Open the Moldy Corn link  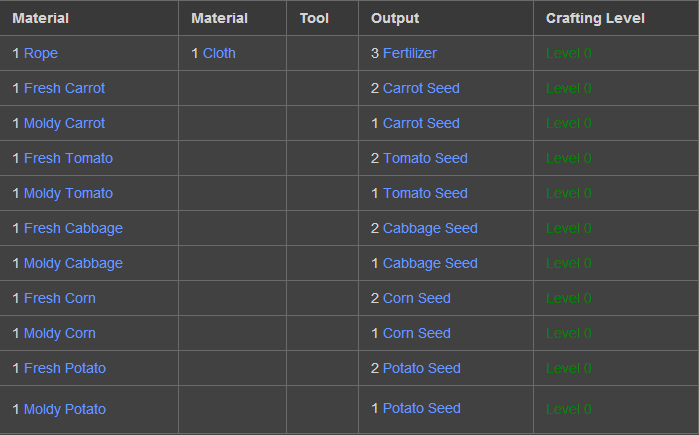click(x=60, y=333)
